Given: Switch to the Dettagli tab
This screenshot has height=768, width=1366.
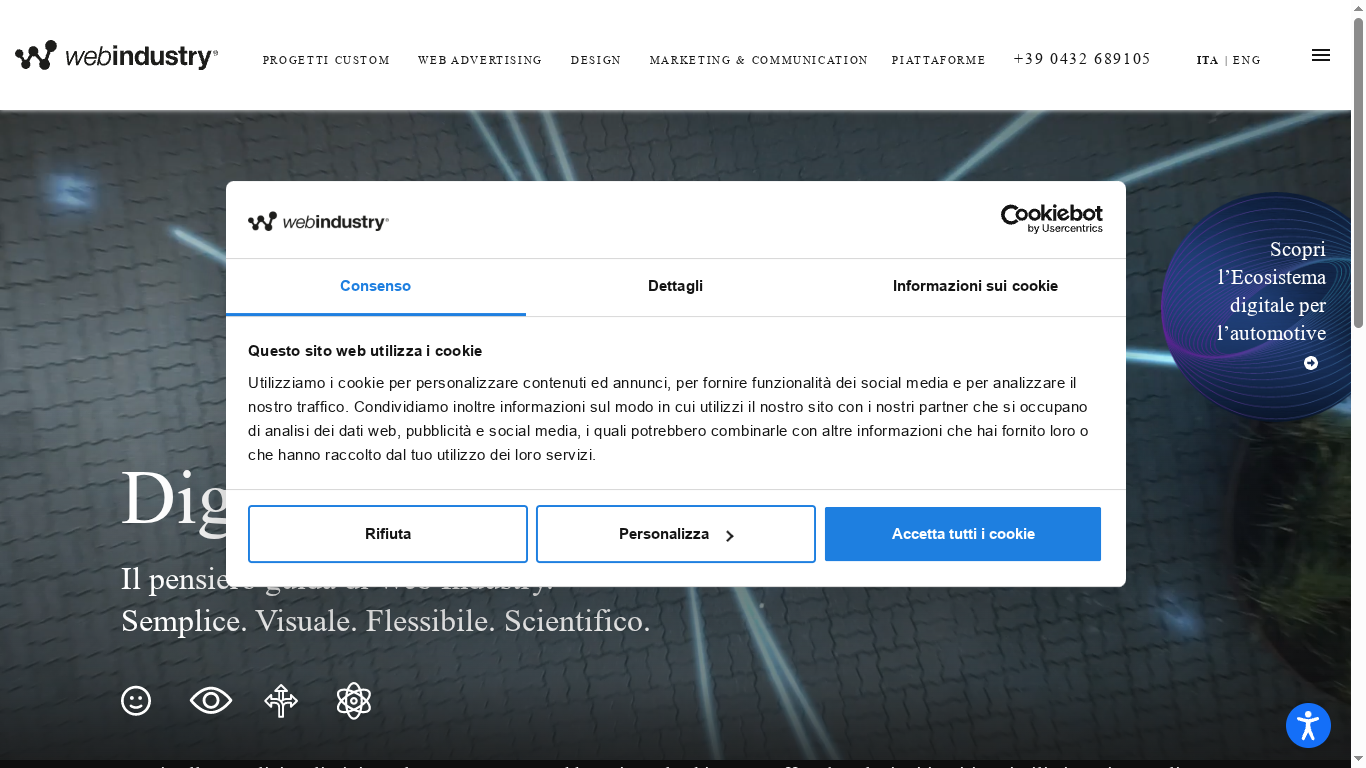Looking at the screenshot, I should 675,286.
